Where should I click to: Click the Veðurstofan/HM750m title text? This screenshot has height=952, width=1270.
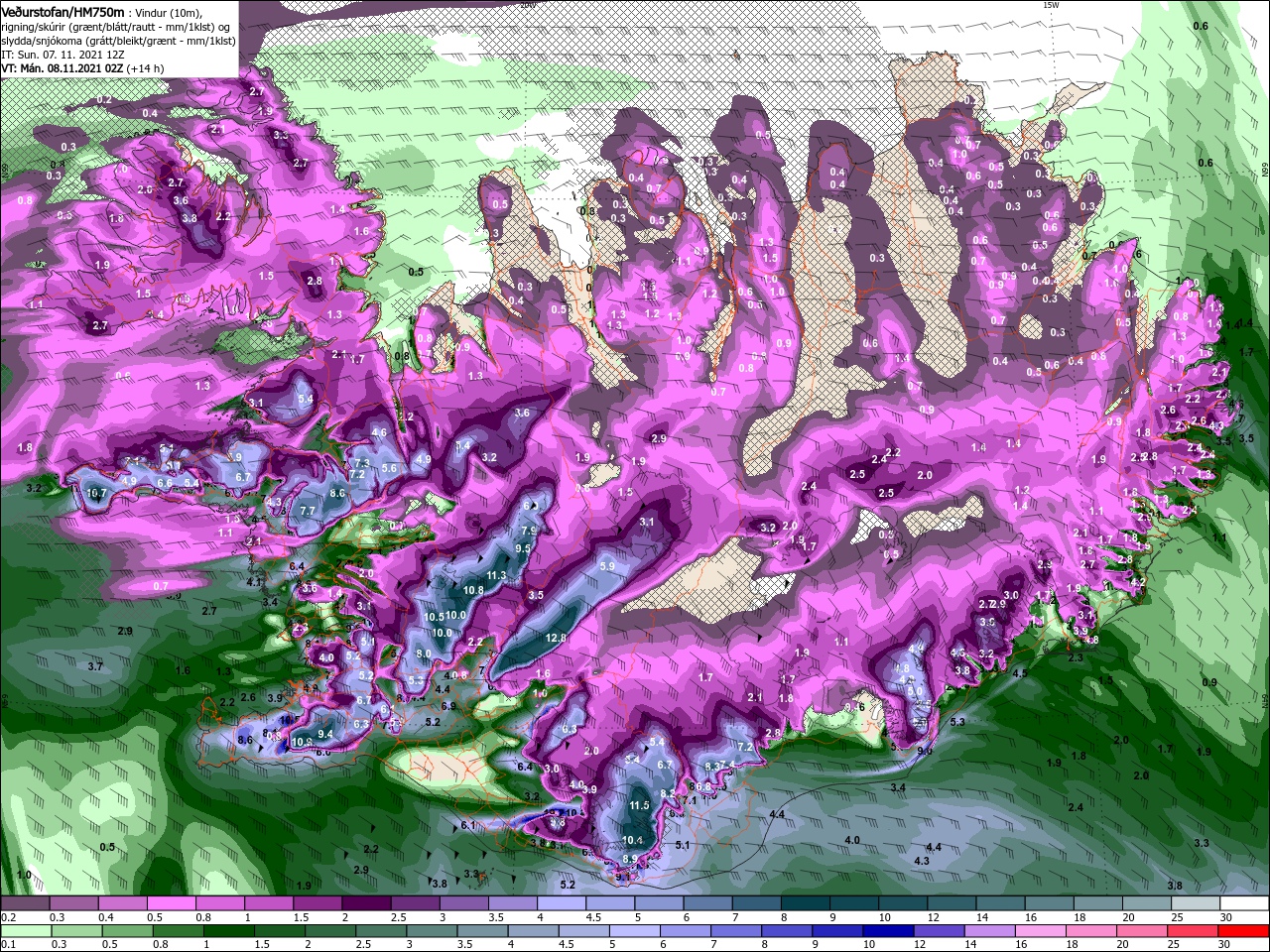point(63,11)
